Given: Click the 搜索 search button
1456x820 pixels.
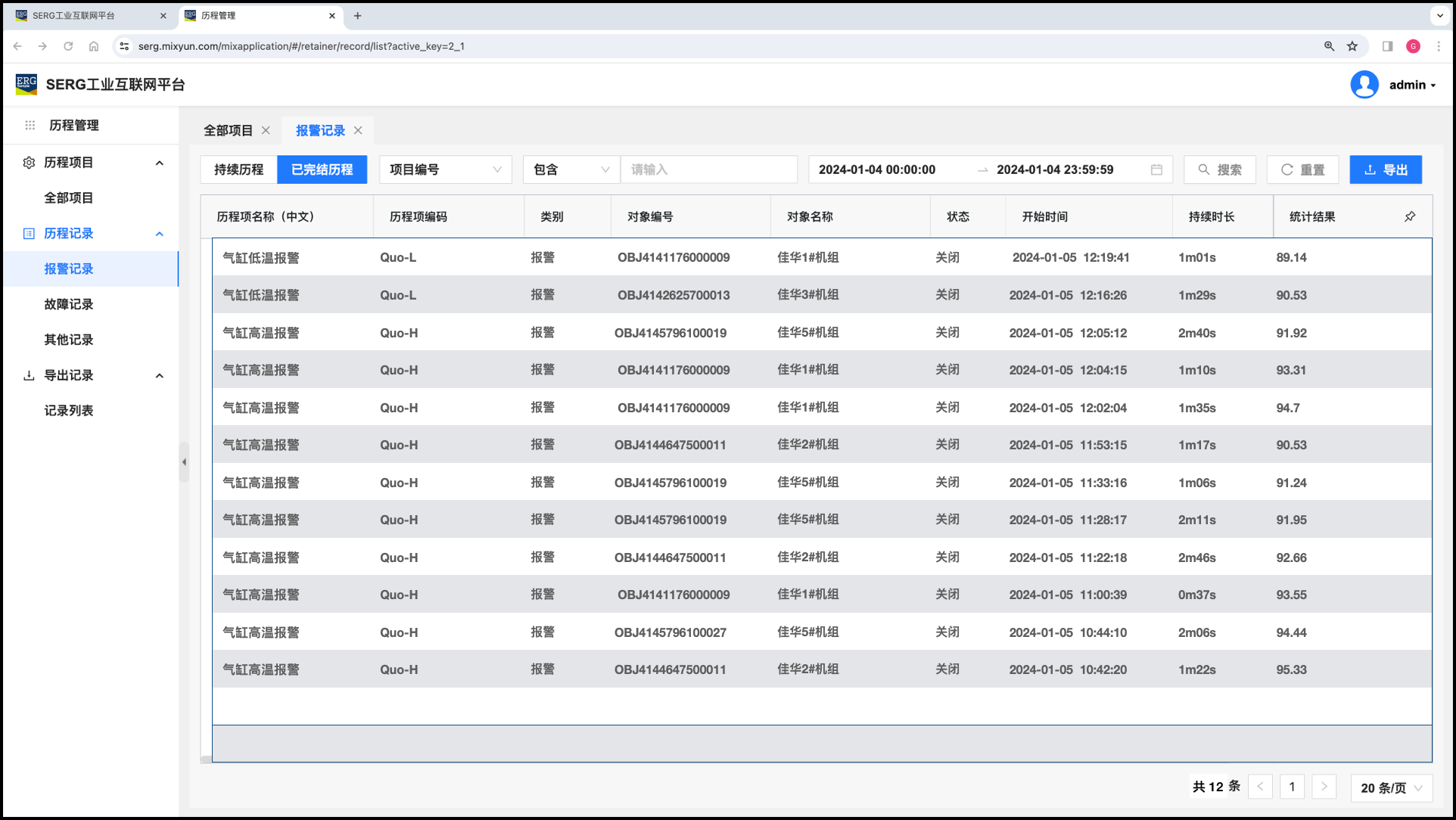Looking at the screenshot, I should pyautogui.click(x=1220, y=169).
